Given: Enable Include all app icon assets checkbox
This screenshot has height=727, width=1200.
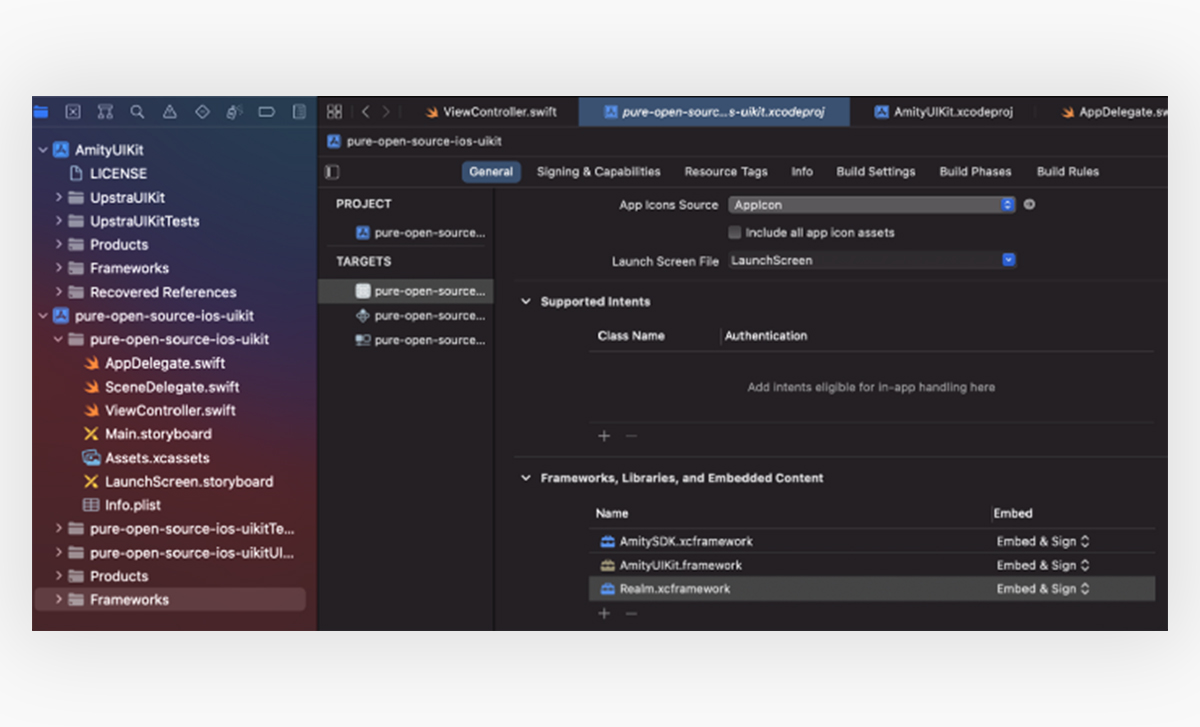Looking at the screenshot, I should (735, 232).
